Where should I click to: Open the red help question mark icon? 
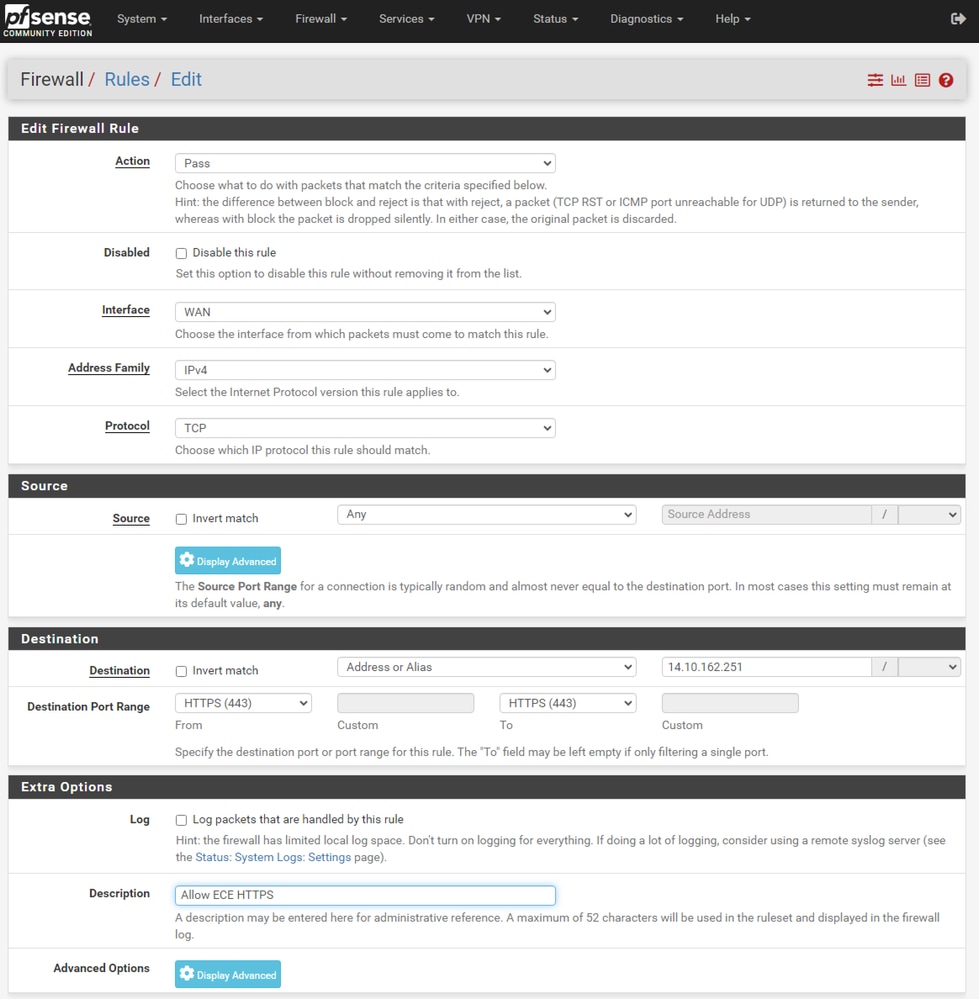click(946, 80)
